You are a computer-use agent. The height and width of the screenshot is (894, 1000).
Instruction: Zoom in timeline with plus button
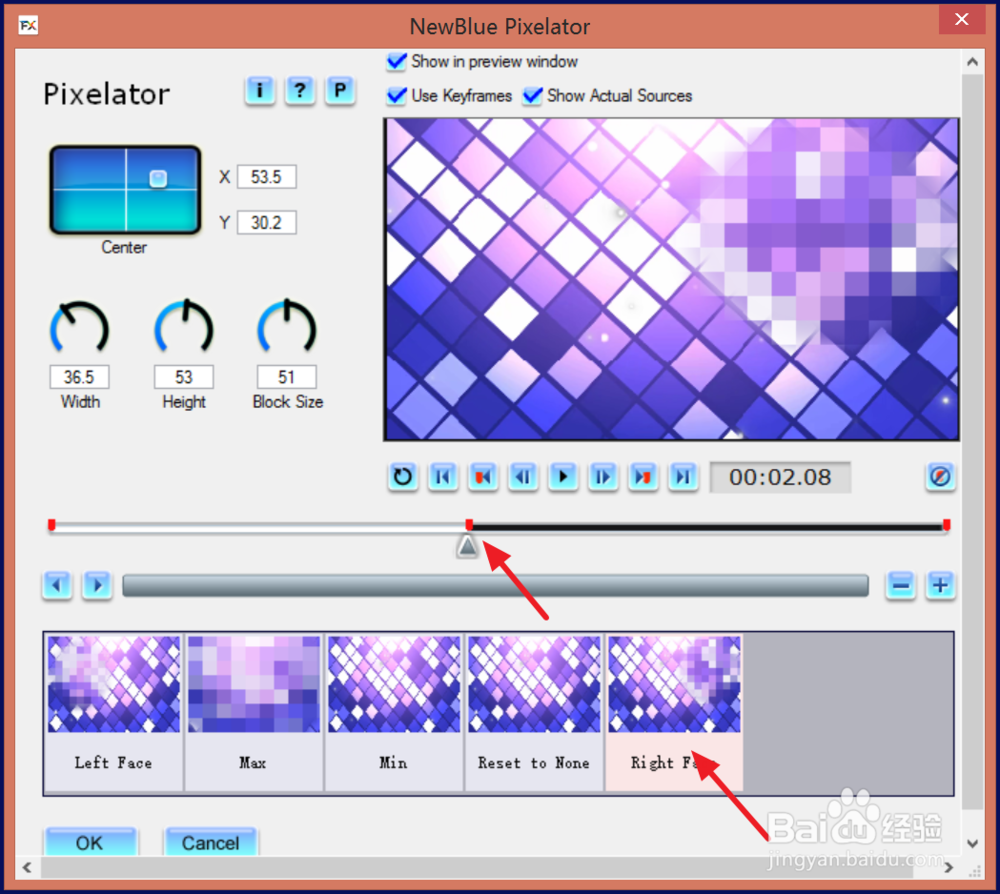(x=941, y=585)
